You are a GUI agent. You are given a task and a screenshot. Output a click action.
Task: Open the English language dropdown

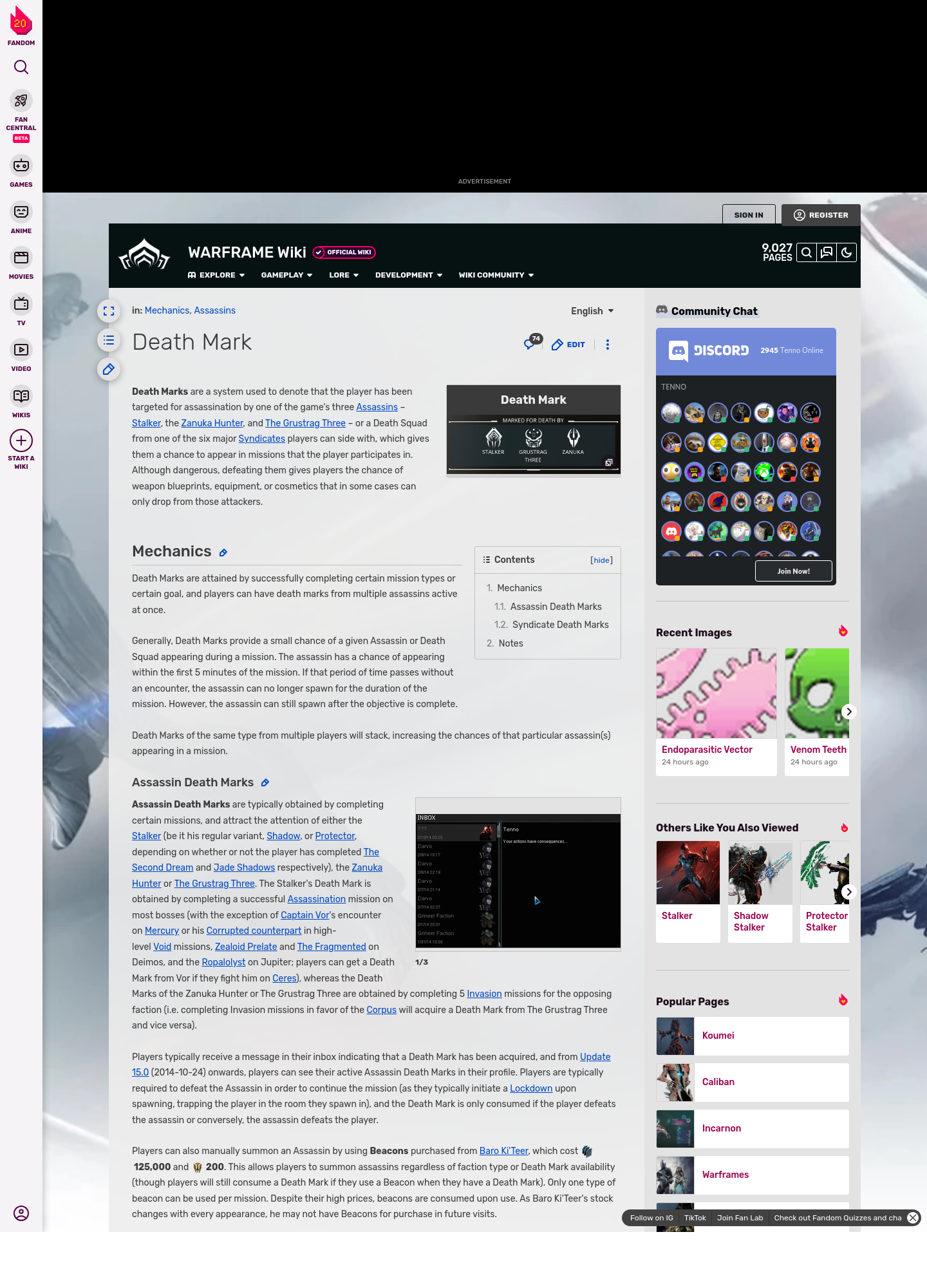(592, 311)
